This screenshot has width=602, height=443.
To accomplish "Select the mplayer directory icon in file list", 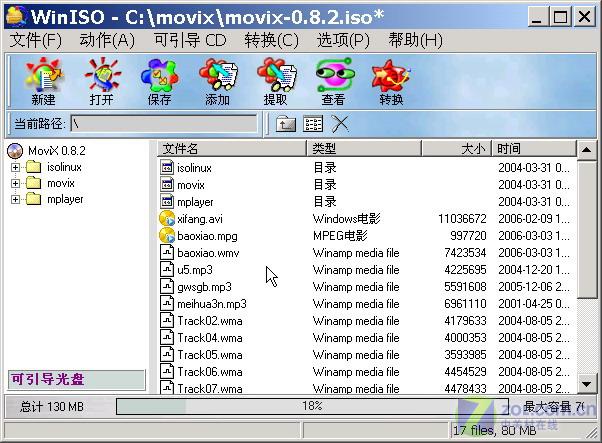I will click(x=167, y=202).
